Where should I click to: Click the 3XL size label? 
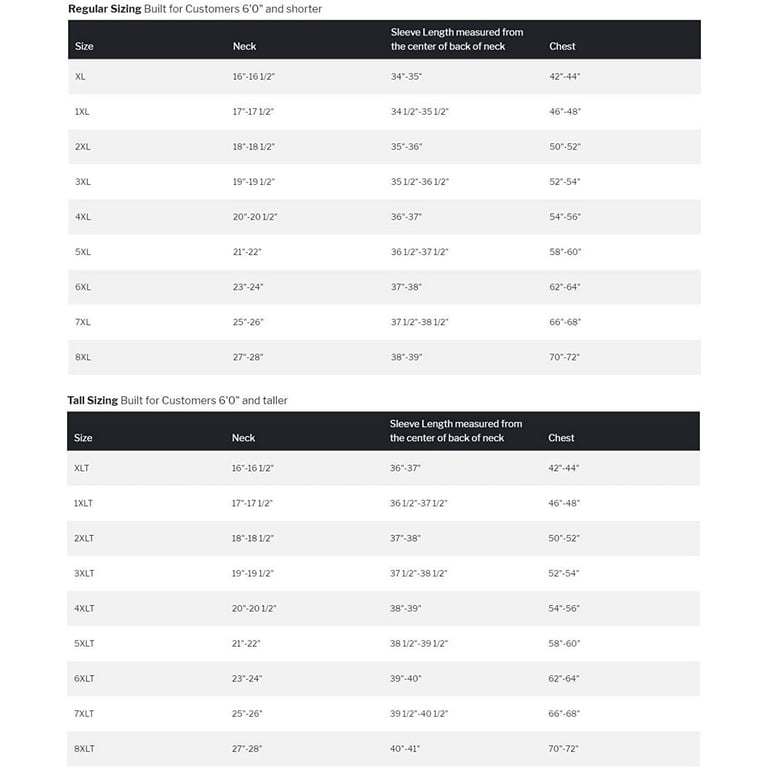pyautogui.click(x=83, y=182)
